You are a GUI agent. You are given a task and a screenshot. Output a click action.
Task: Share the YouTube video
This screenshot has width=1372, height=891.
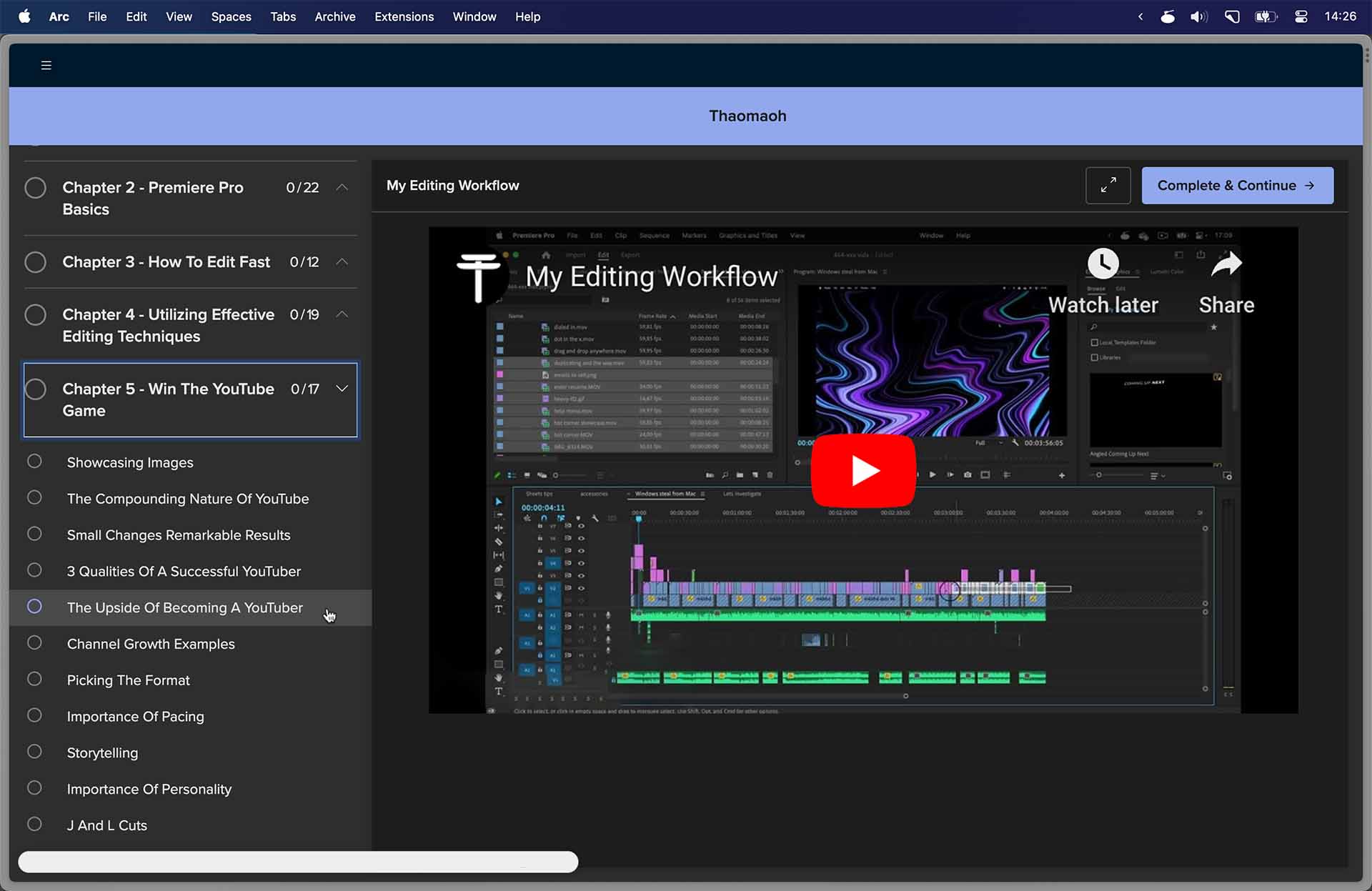(1226, 263)
